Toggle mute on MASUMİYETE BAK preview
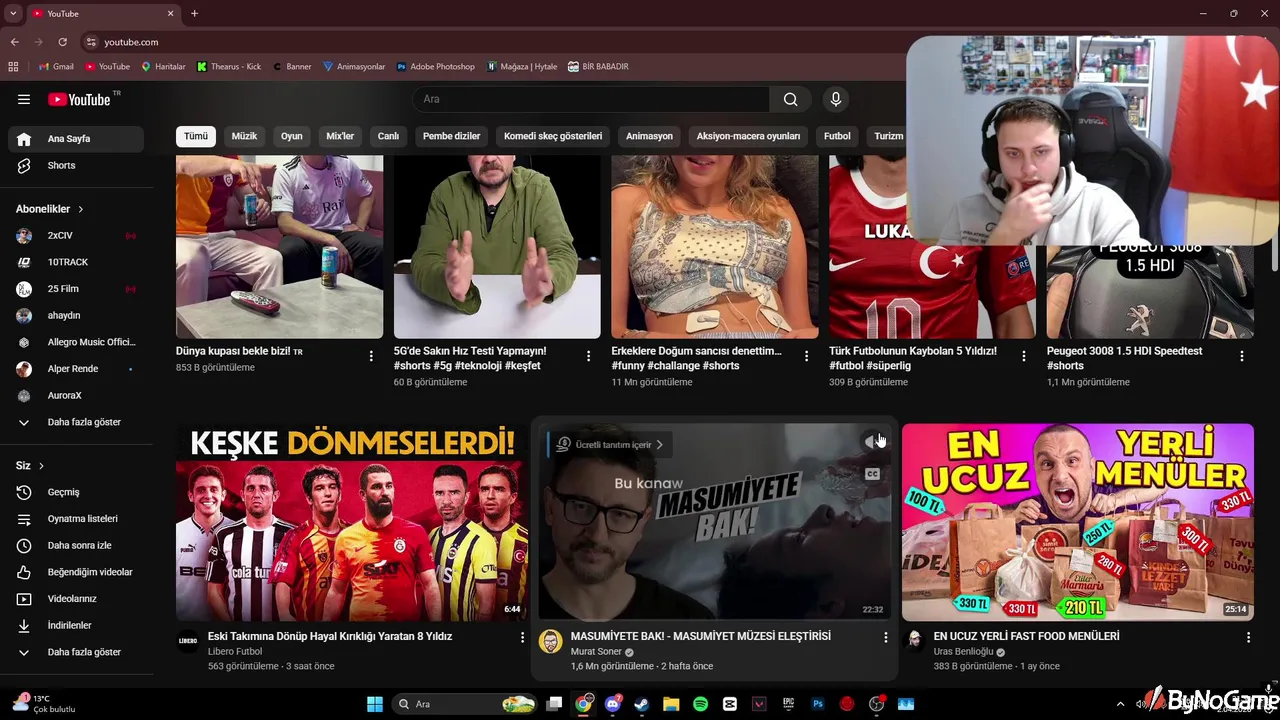1280x720 pixels. [872, 441]
